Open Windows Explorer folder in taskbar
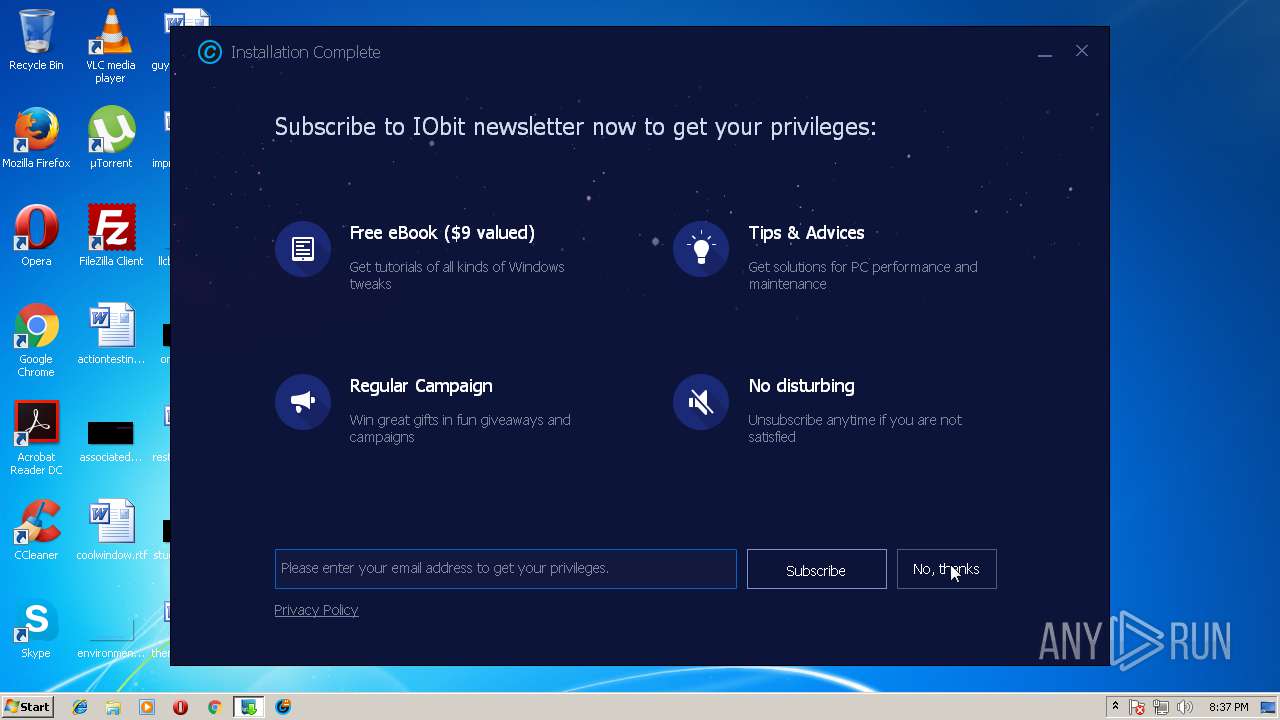Screen dimensions: 1280x720 click(113, 707)
